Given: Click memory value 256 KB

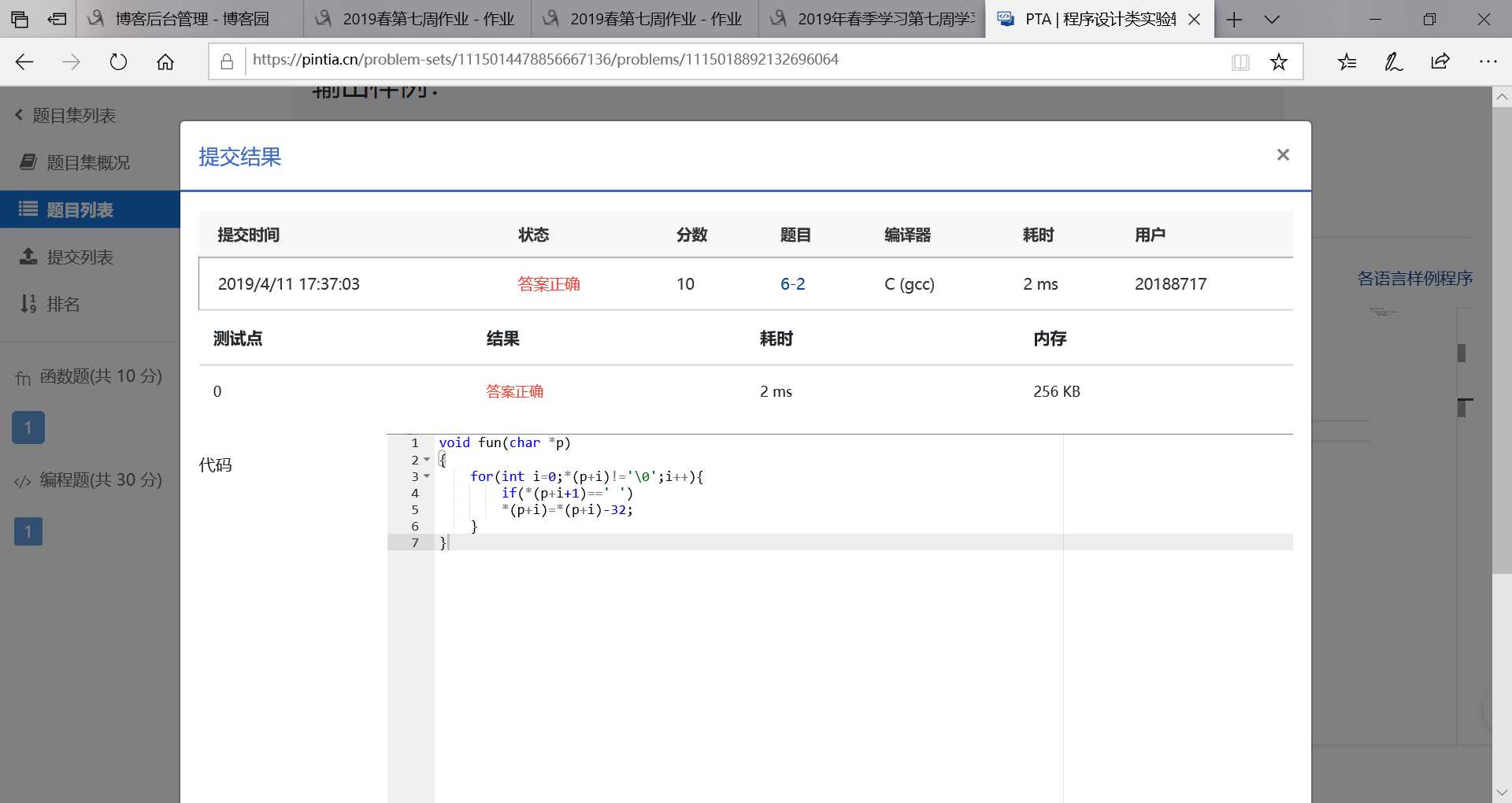Looking at the screenshot, I should click(1057, 391).
